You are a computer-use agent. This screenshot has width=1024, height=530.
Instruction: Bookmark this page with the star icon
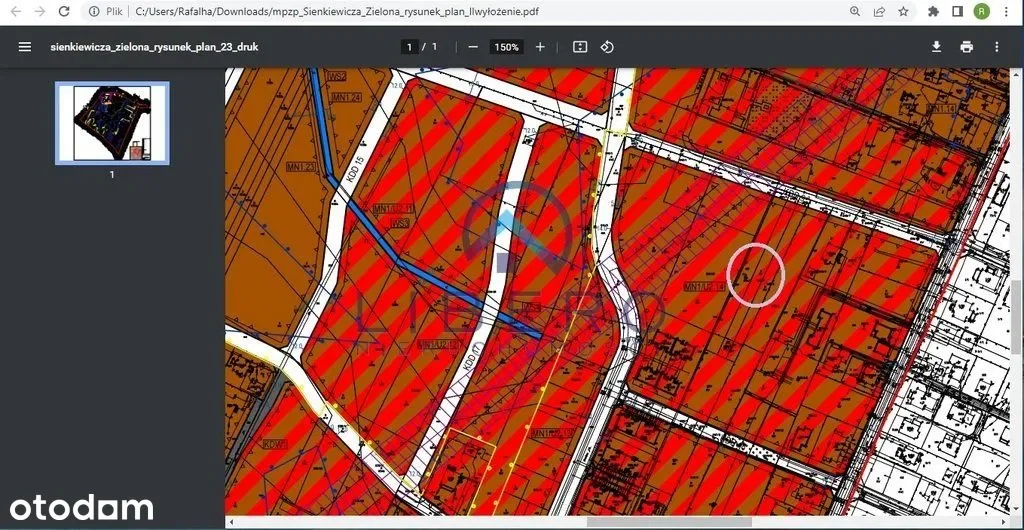tap(903, 12)
